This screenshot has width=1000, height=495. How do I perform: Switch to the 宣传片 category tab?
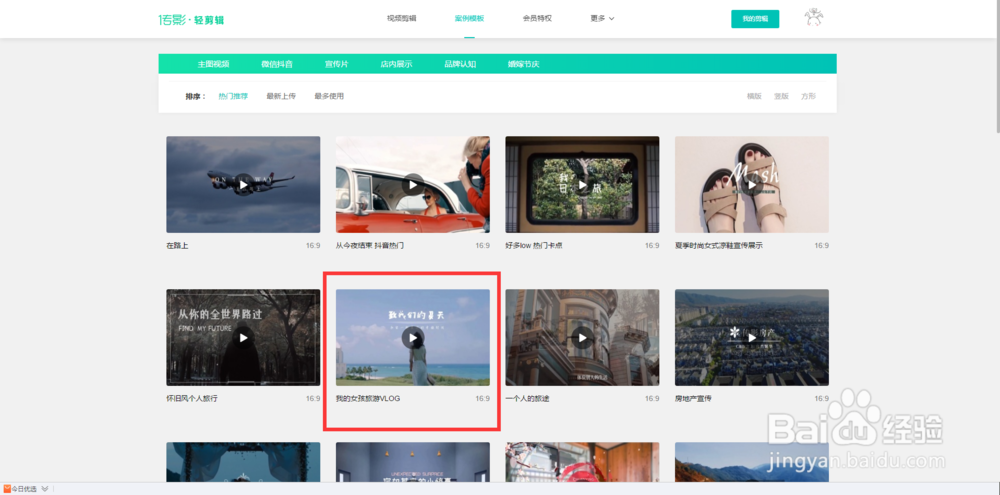337,64
